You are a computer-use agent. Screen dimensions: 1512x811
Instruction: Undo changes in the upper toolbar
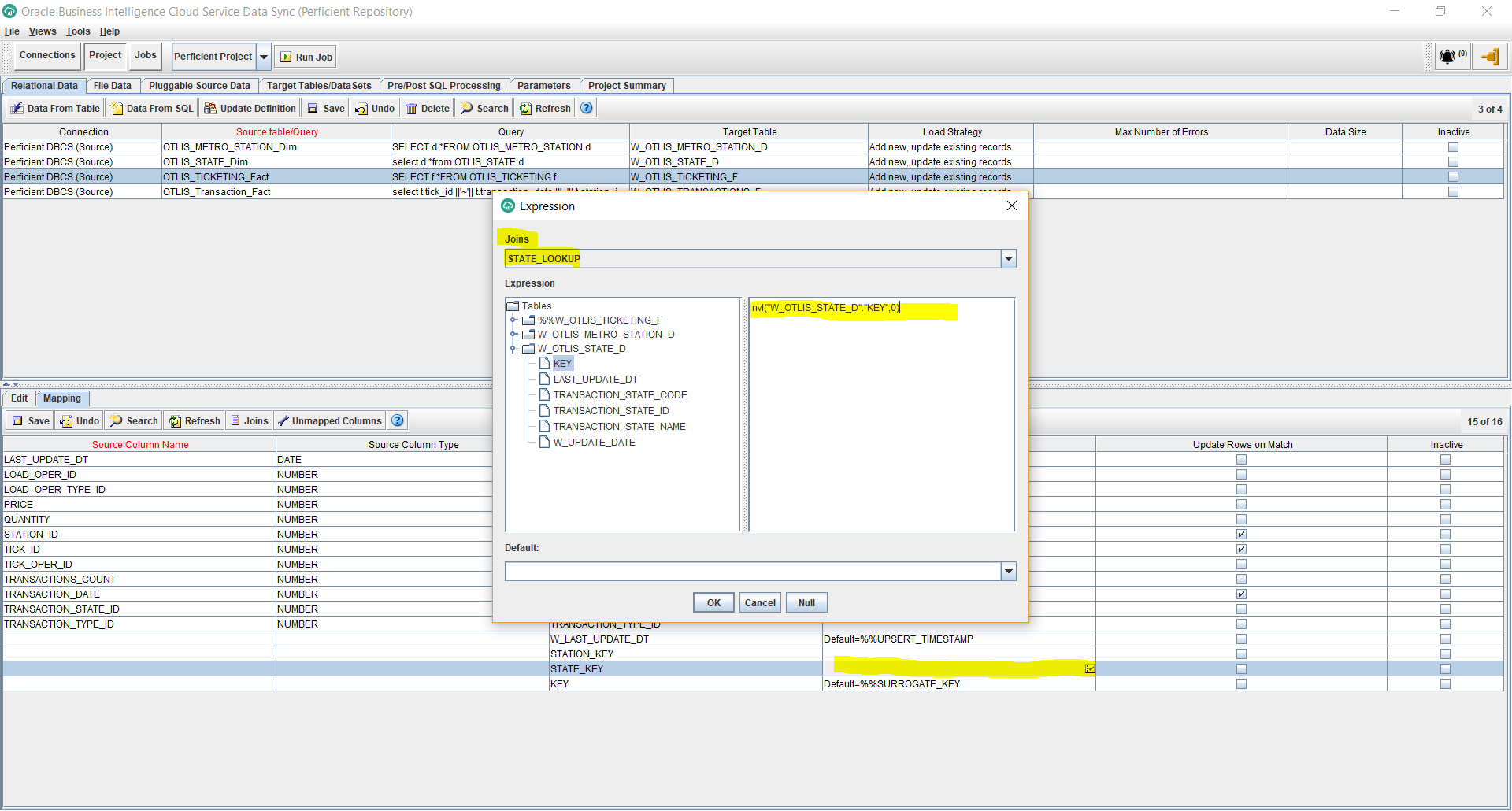click(375, 109)
